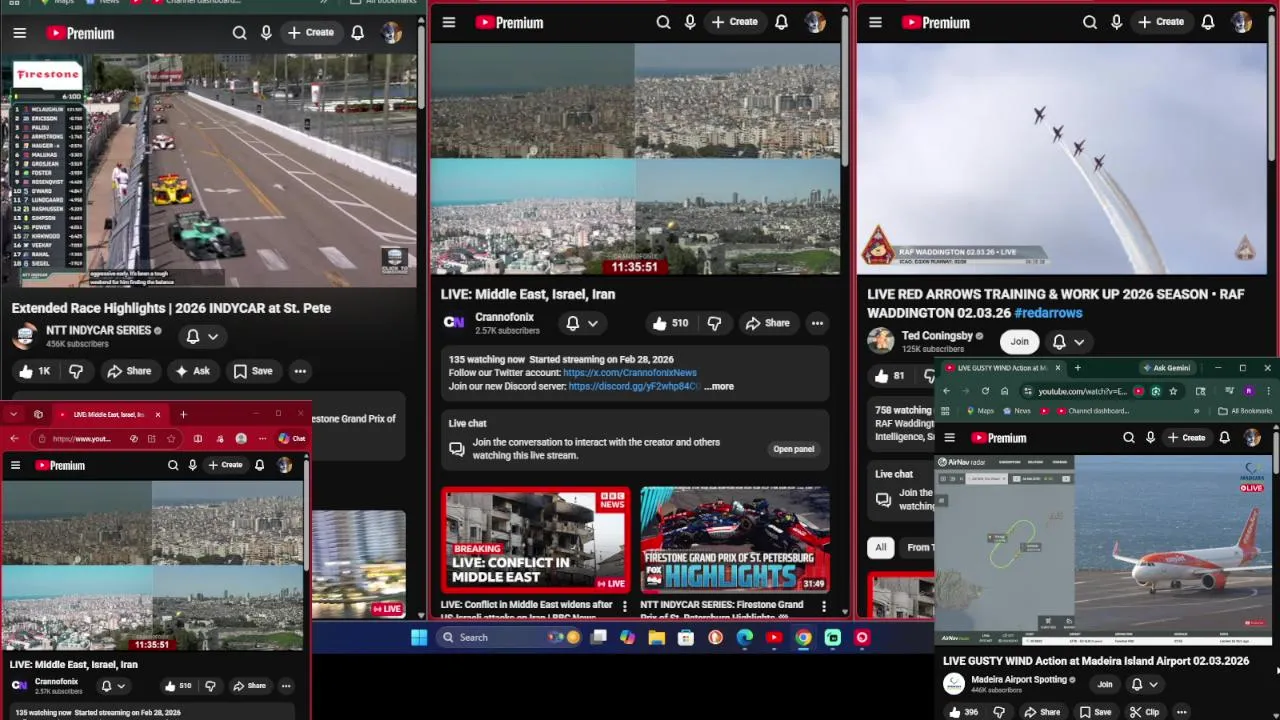
Task: Like the Crannofonix stream showing 510 likes
Action: (669, 323)
